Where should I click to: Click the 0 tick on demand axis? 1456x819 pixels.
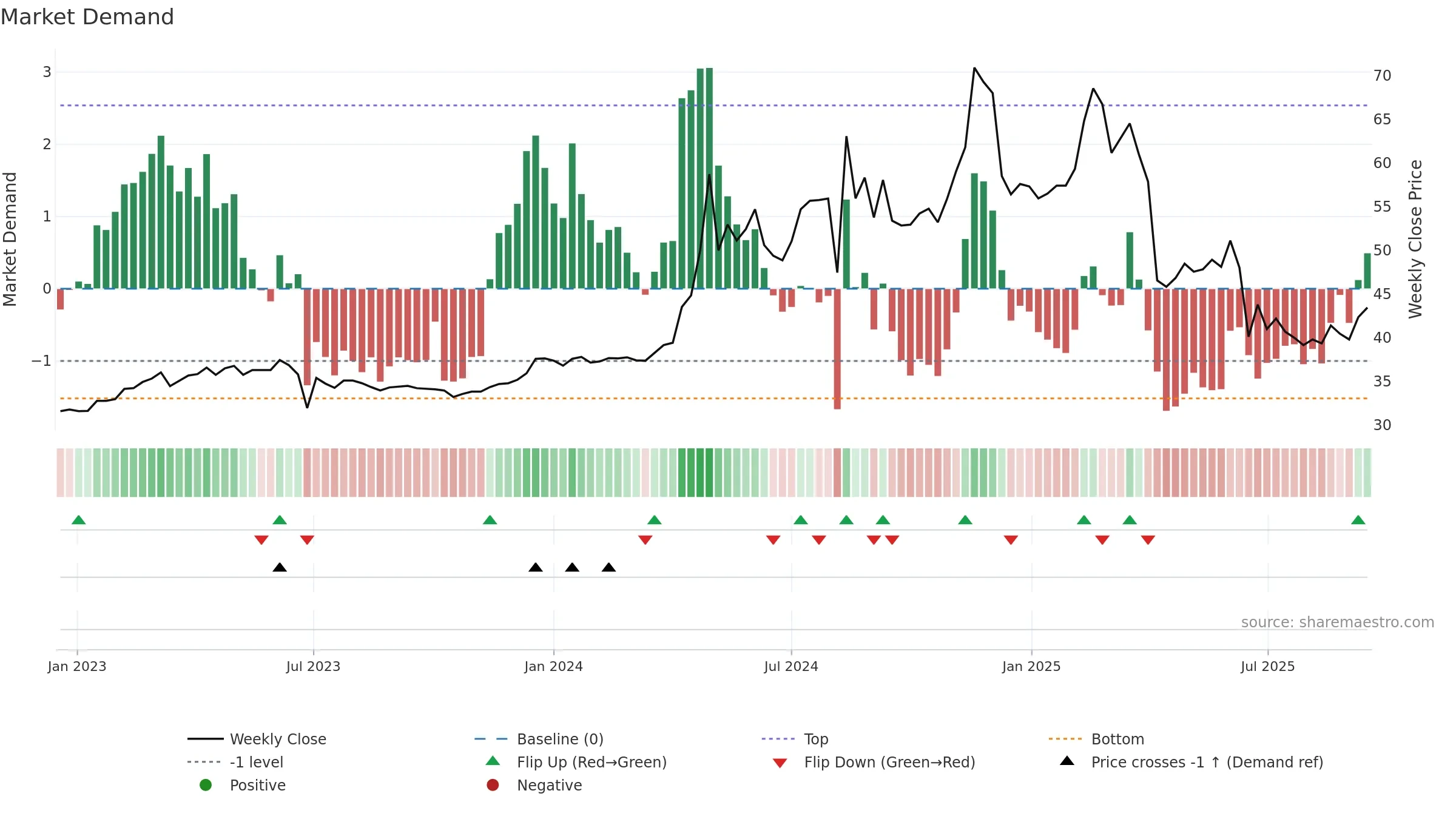[47, 289]
